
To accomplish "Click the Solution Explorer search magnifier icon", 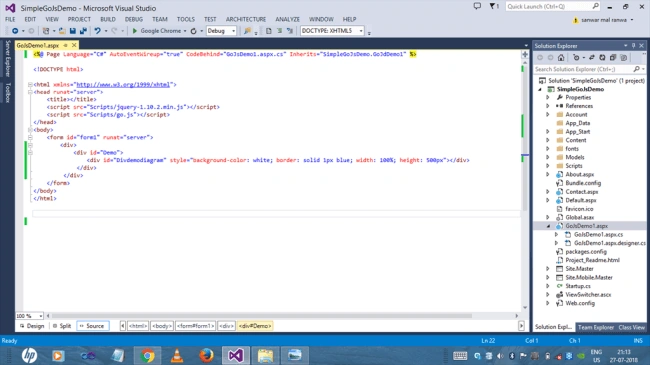I will point(637,69).
